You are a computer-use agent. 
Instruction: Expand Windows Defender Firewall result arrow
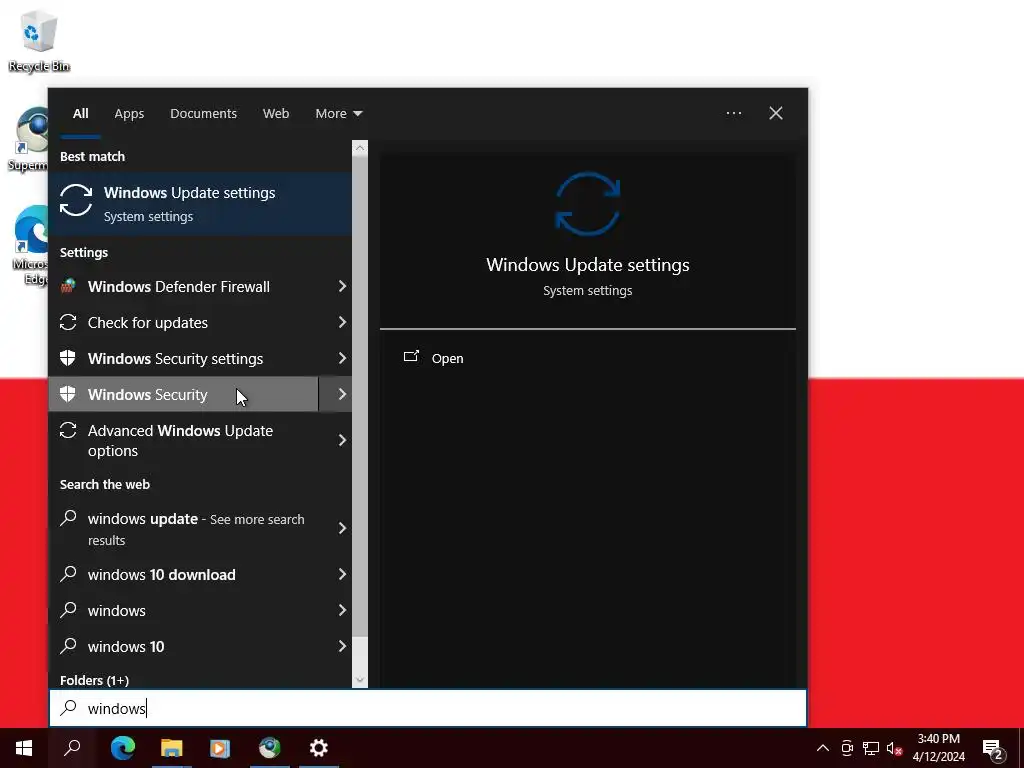pyautogui.click(x=342, y=286)
